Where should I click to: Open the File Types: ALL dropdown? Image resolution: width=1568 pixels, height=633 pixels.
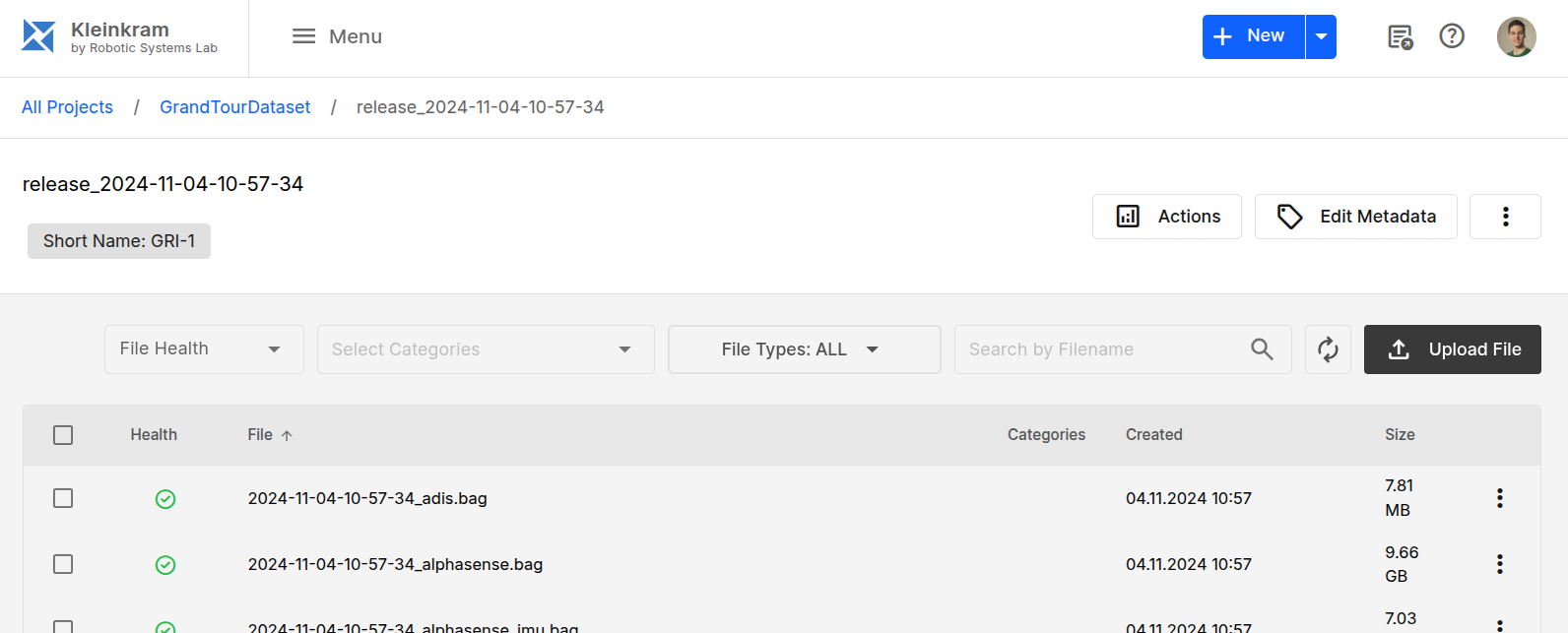coord(804,348)
